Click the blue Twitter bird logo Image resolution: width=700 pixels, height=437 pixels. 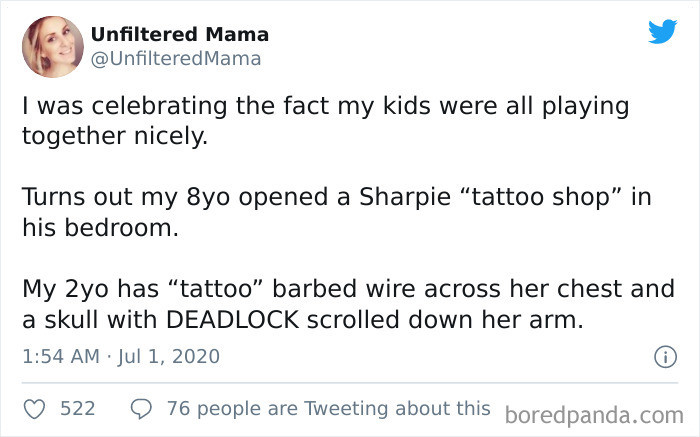pos(663,31)
